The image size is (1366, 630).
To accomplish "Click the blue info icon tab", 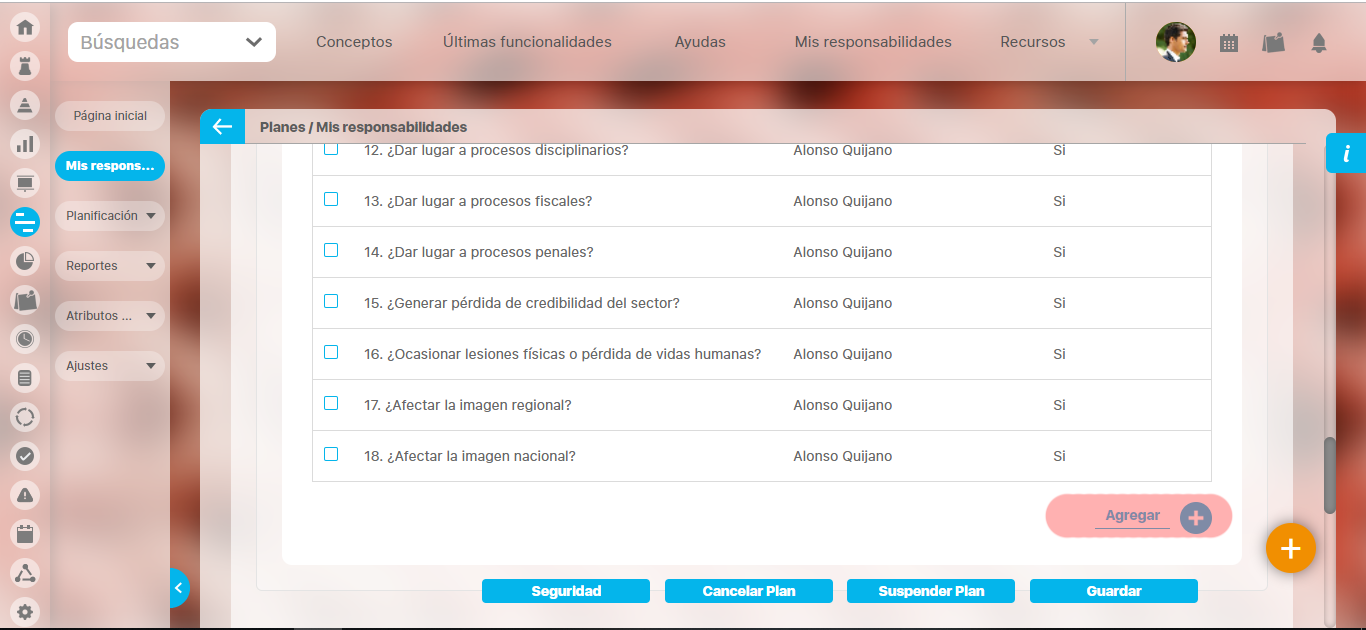I will 1346,153.
